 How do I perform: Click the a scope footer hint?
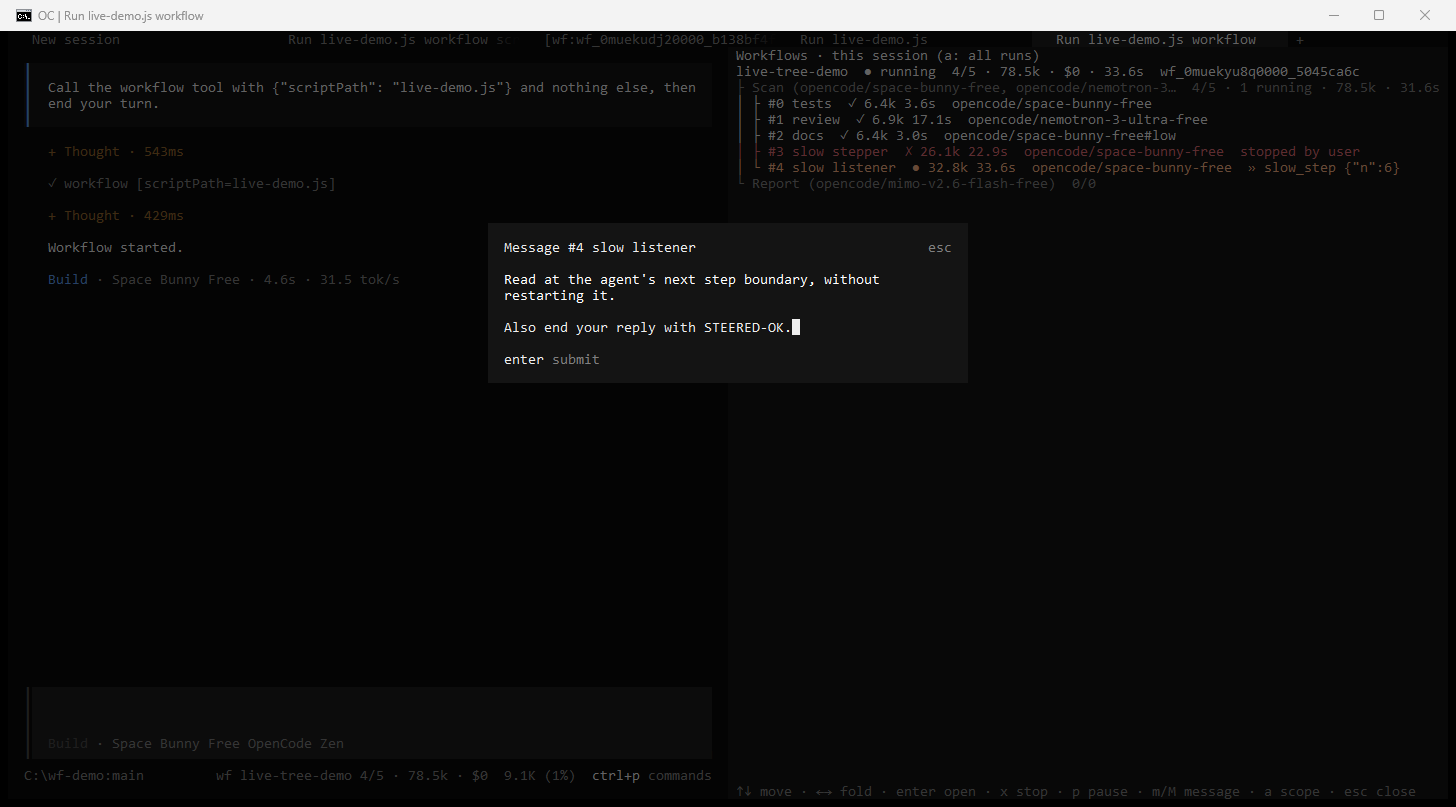[1292, 792]
